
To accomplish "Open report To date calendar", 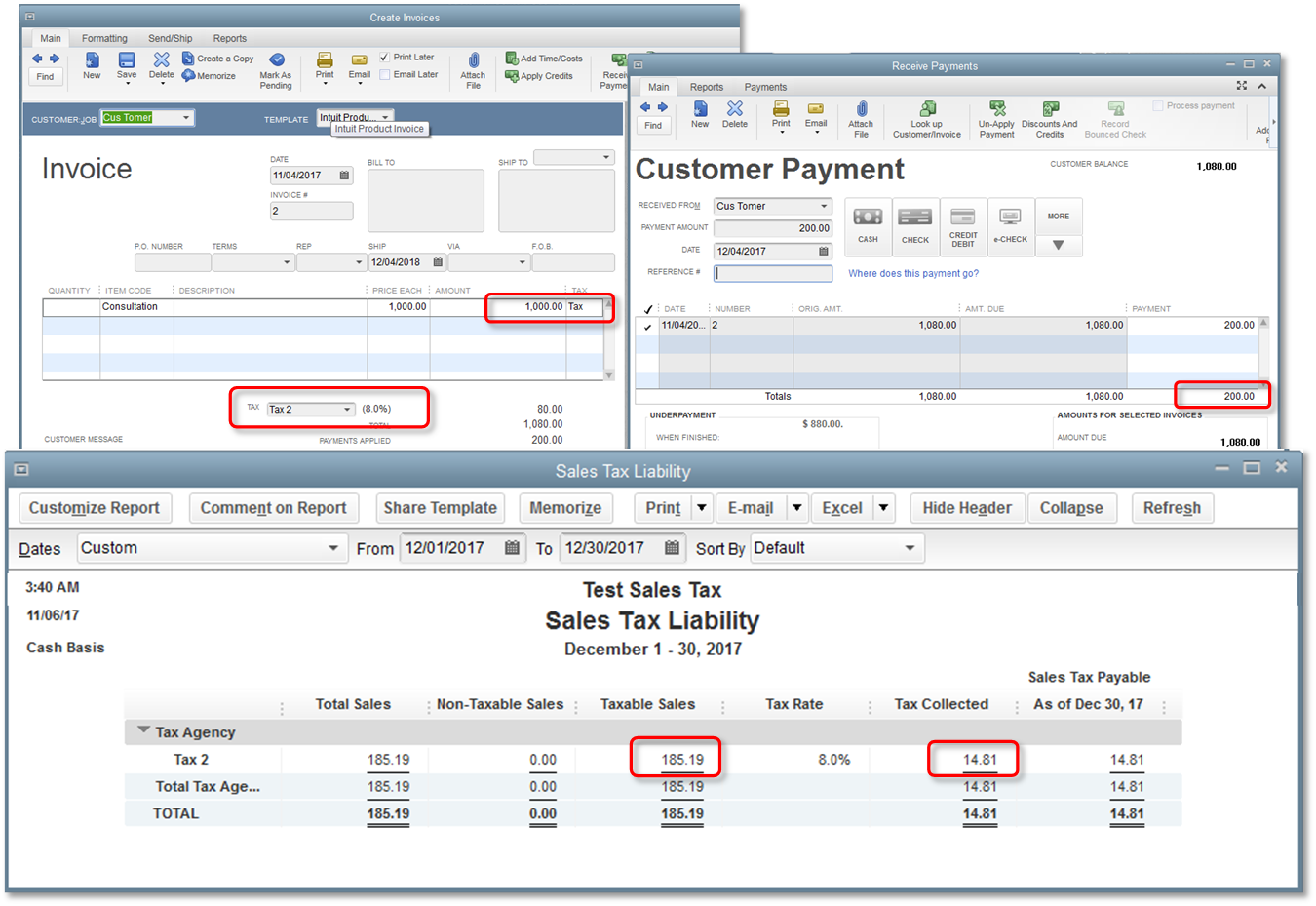I will (x=672, y=548).
